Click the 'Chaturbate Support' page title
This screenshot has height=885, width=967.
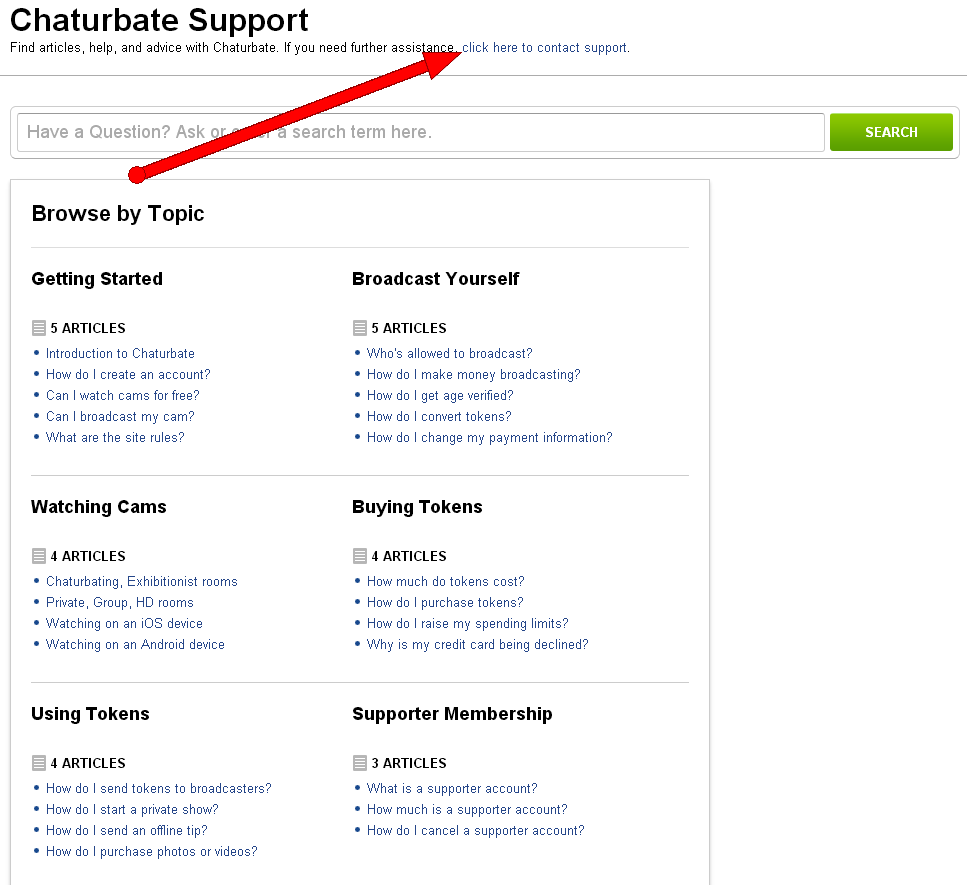pyautogui.click(x=159, y=20)
